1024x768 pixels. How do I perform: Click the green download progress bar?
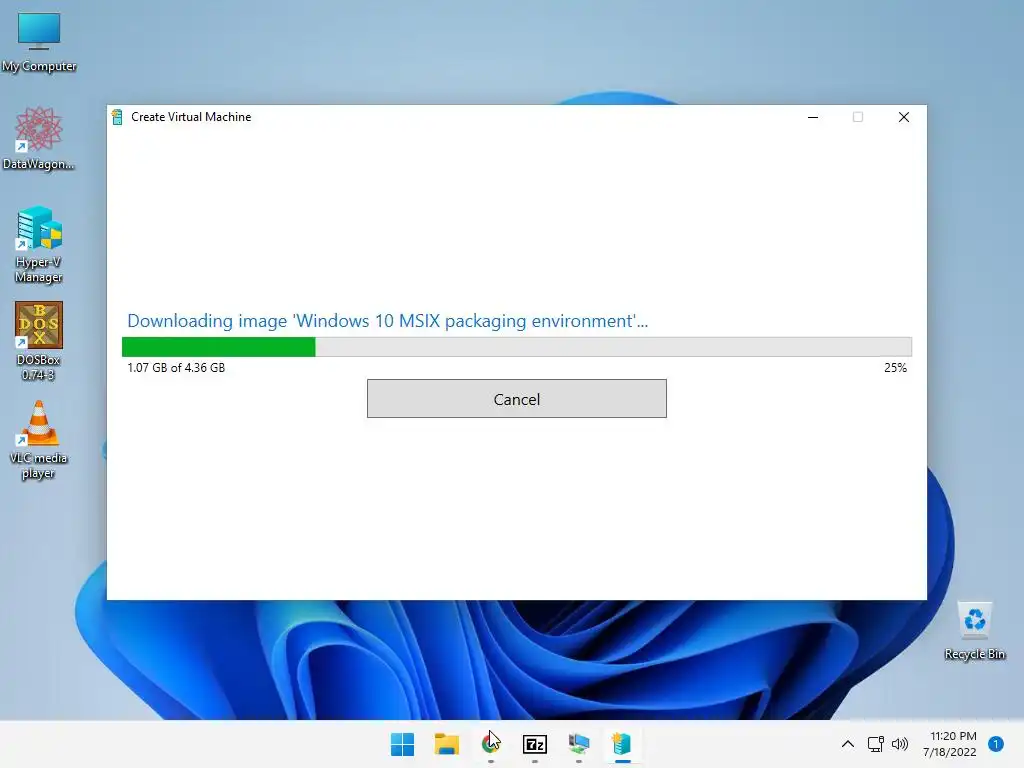517,347
